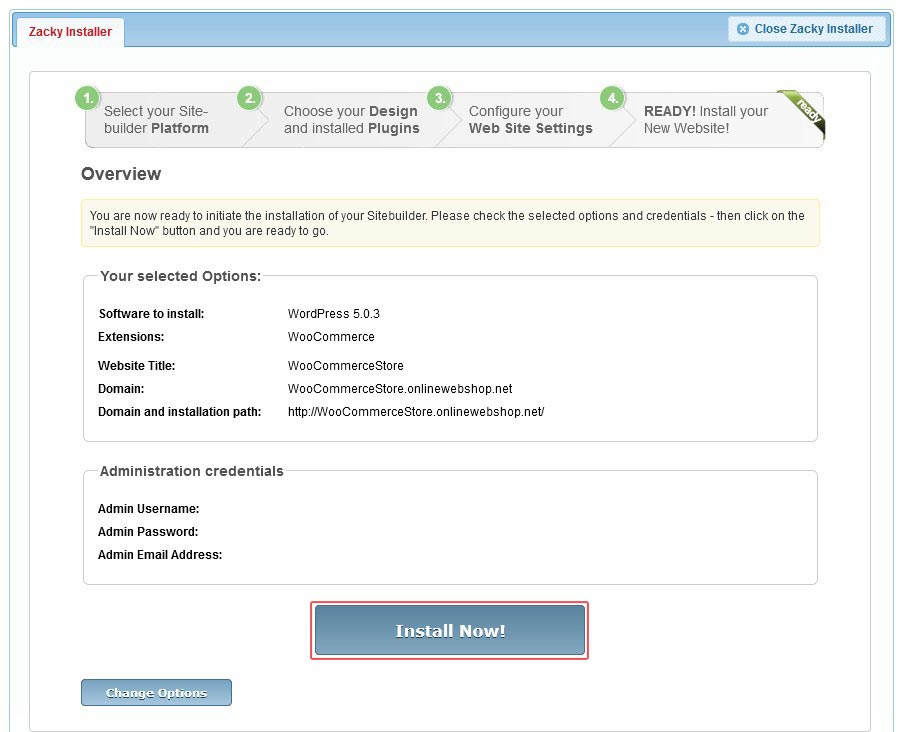Click the Change Options button

coord(156,692)
